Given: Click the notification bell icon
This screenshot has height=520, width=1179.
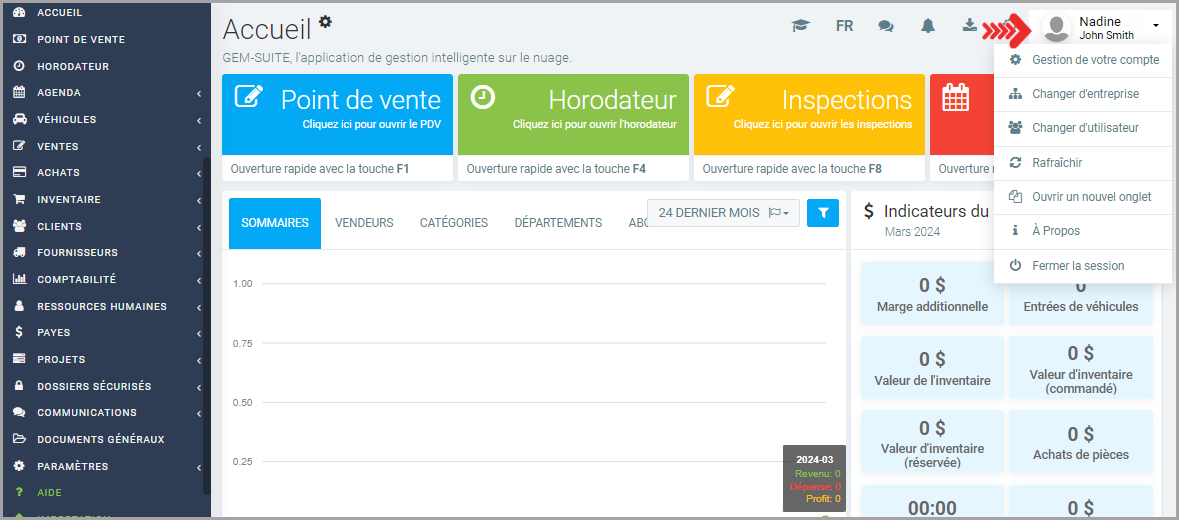Looking at the screenshot, I should click(x=928, y=26).
